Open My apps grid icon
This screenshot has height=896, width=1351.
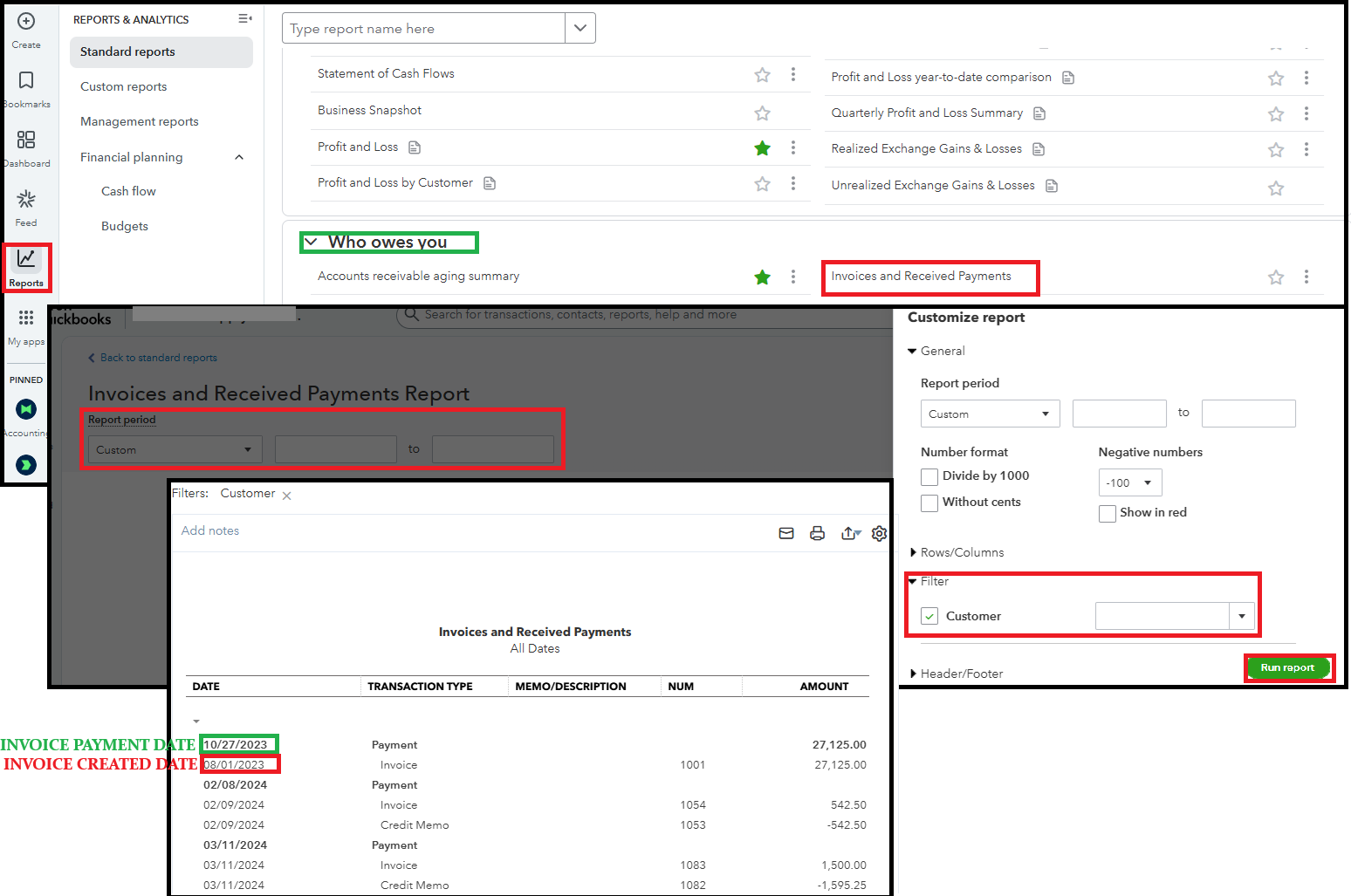click(26, 318)
